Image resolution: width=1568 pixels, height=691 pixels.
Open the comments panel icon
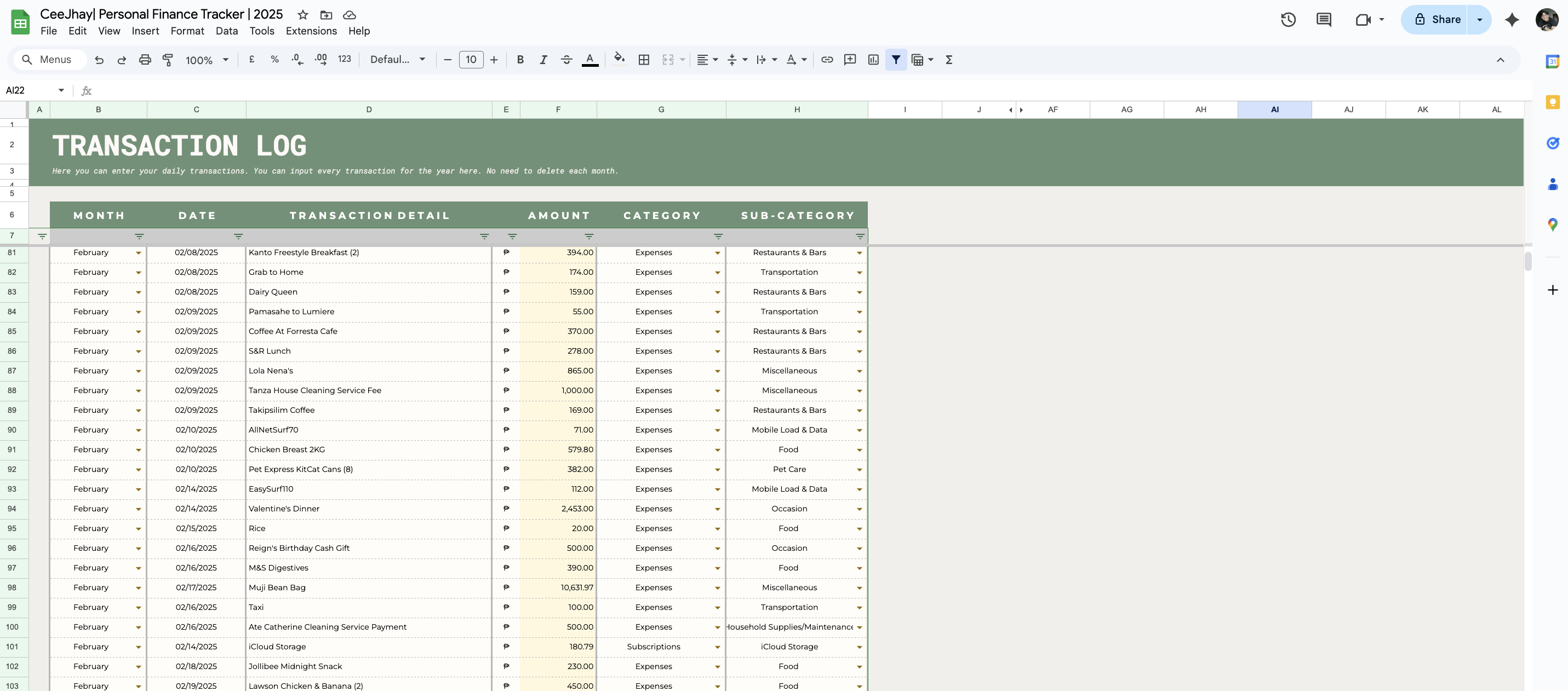click(1323, 20)
